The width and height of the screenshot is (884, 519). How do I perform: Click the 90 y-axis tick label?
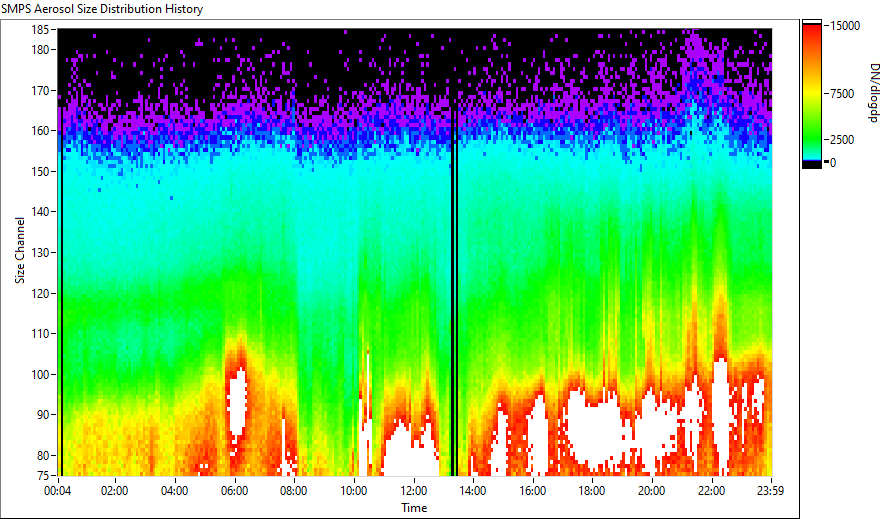43,415
